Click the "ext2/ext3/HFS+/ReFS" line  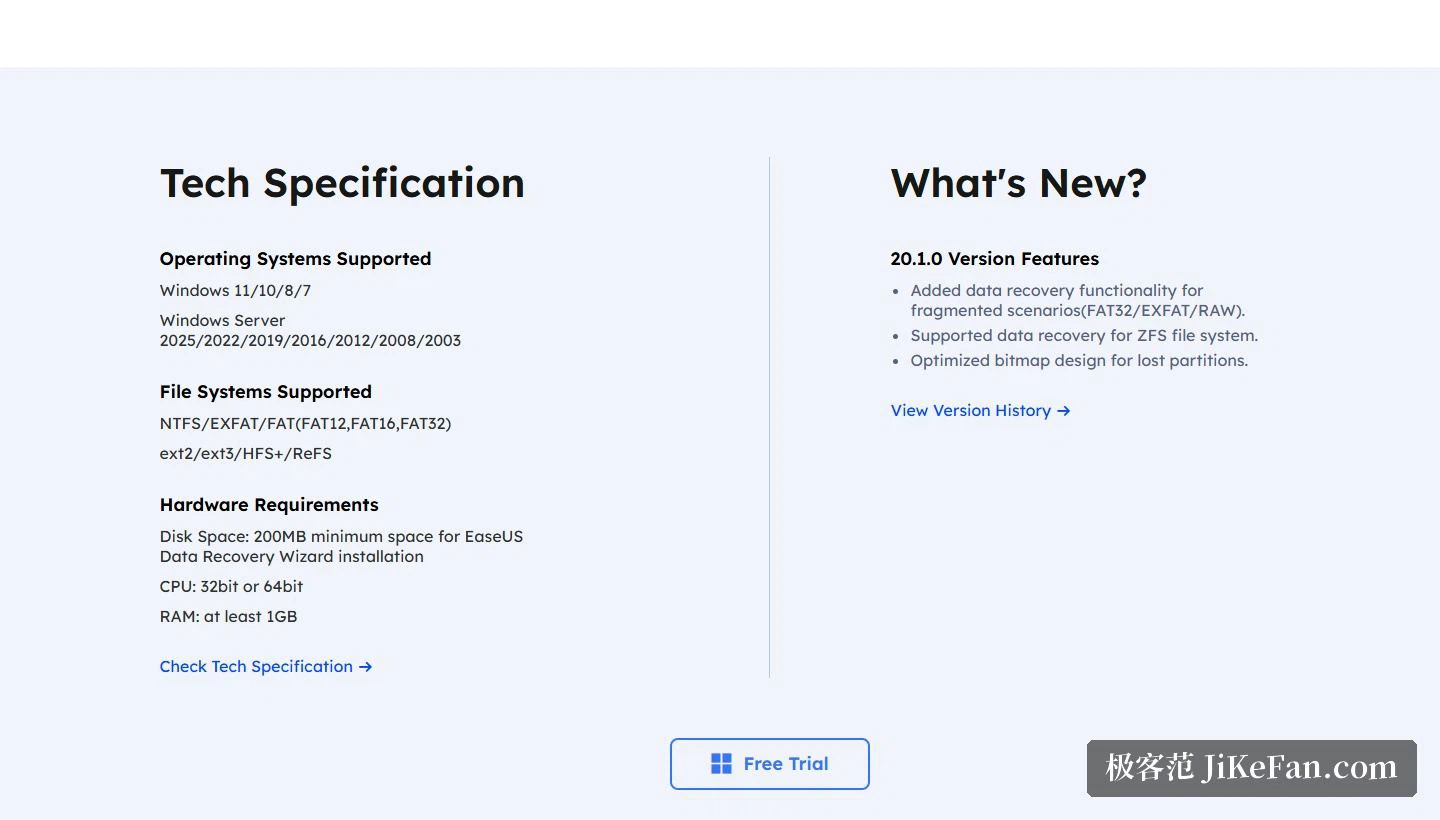[x=246, y=454]
